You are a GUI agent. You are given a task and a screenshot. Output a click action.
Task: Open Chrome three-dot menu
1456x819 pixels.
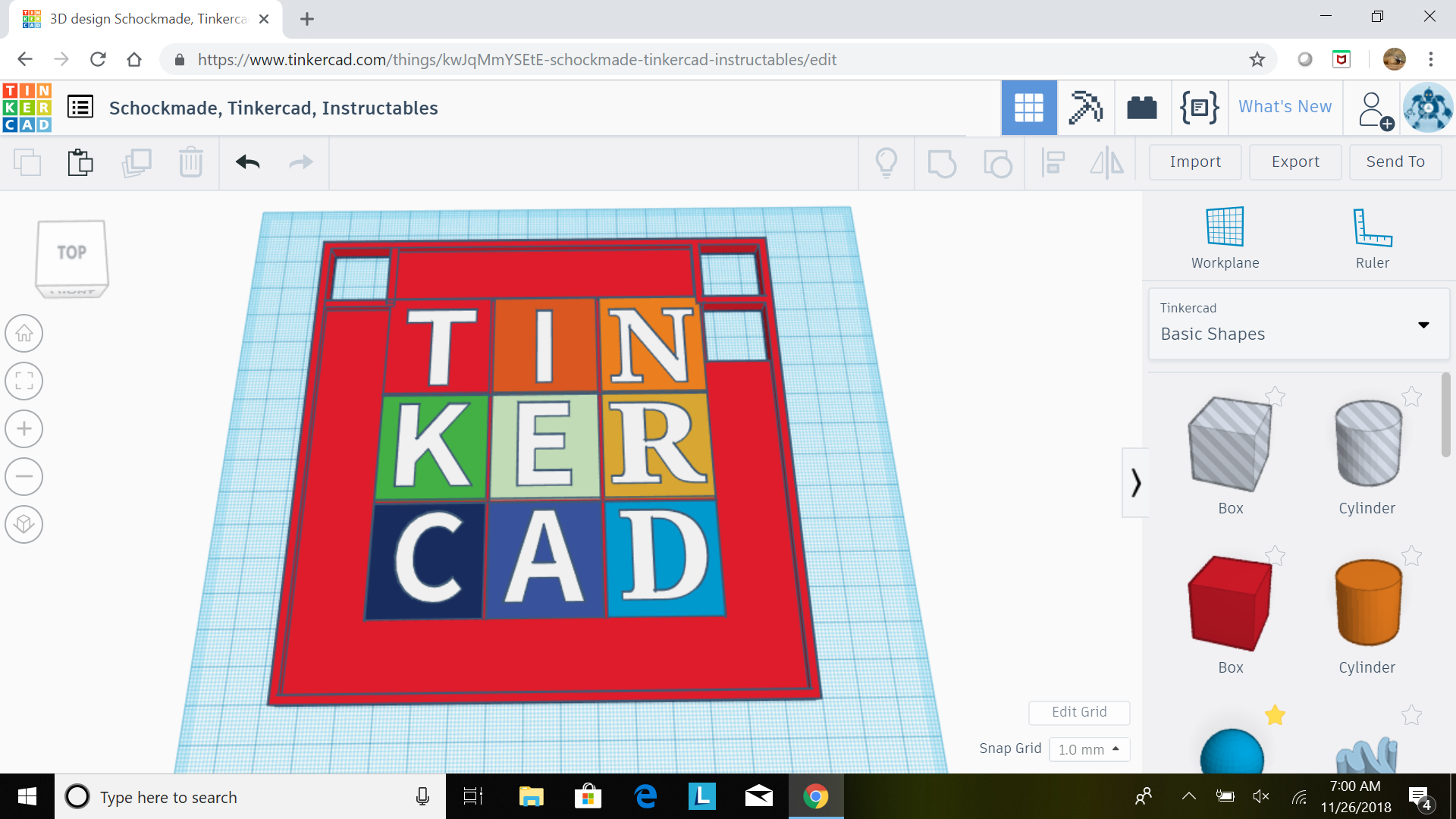pyautogui.click(x=1431, y=59)
